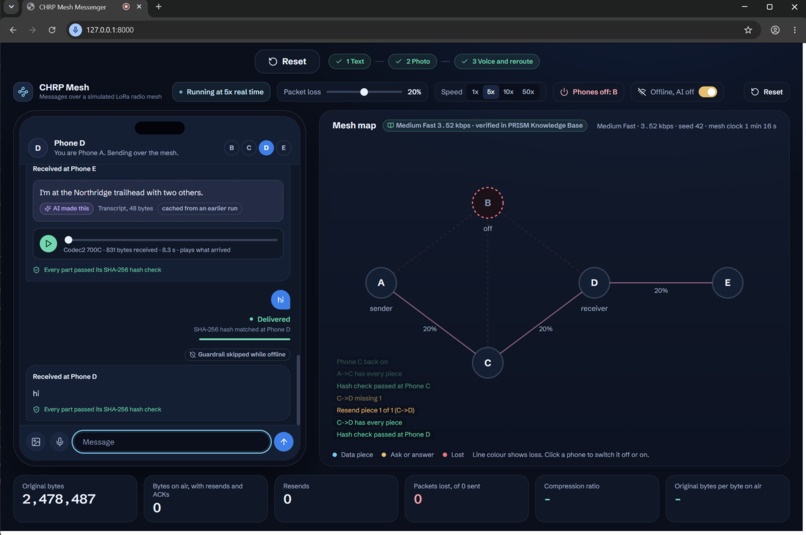The width and height of the screenshot is (806, 535).
Task: Toggle phone node D on mesh map
Action: pyautogui.click(x=594, y=283)
